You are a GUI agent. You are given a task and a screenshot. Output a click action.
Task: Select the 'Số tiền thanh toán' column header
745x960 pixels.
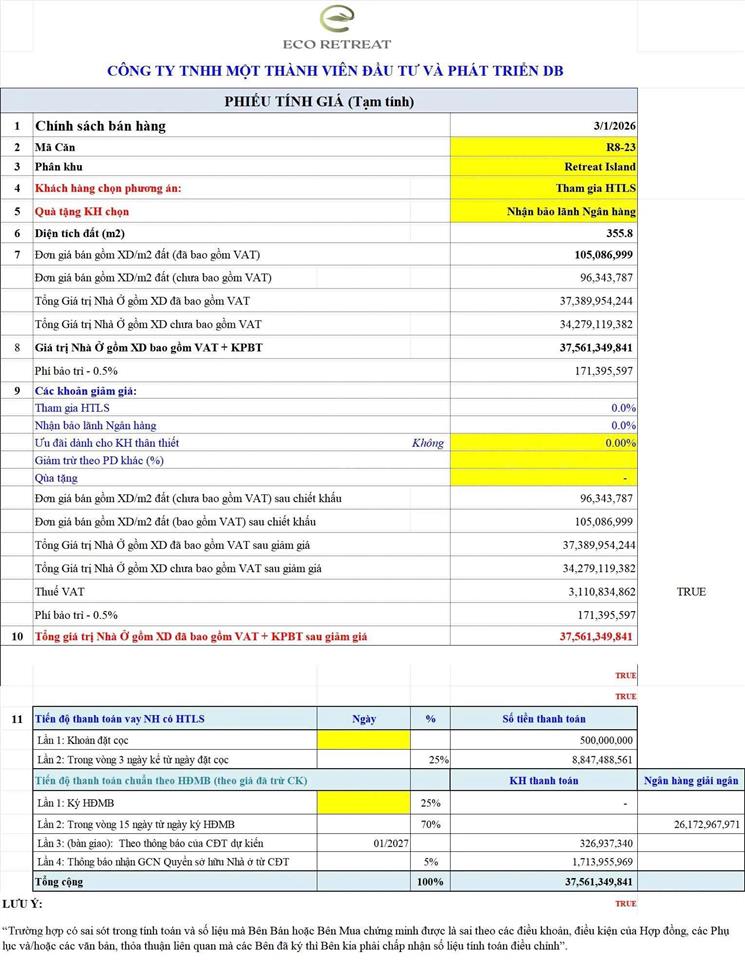coord(544,719)
